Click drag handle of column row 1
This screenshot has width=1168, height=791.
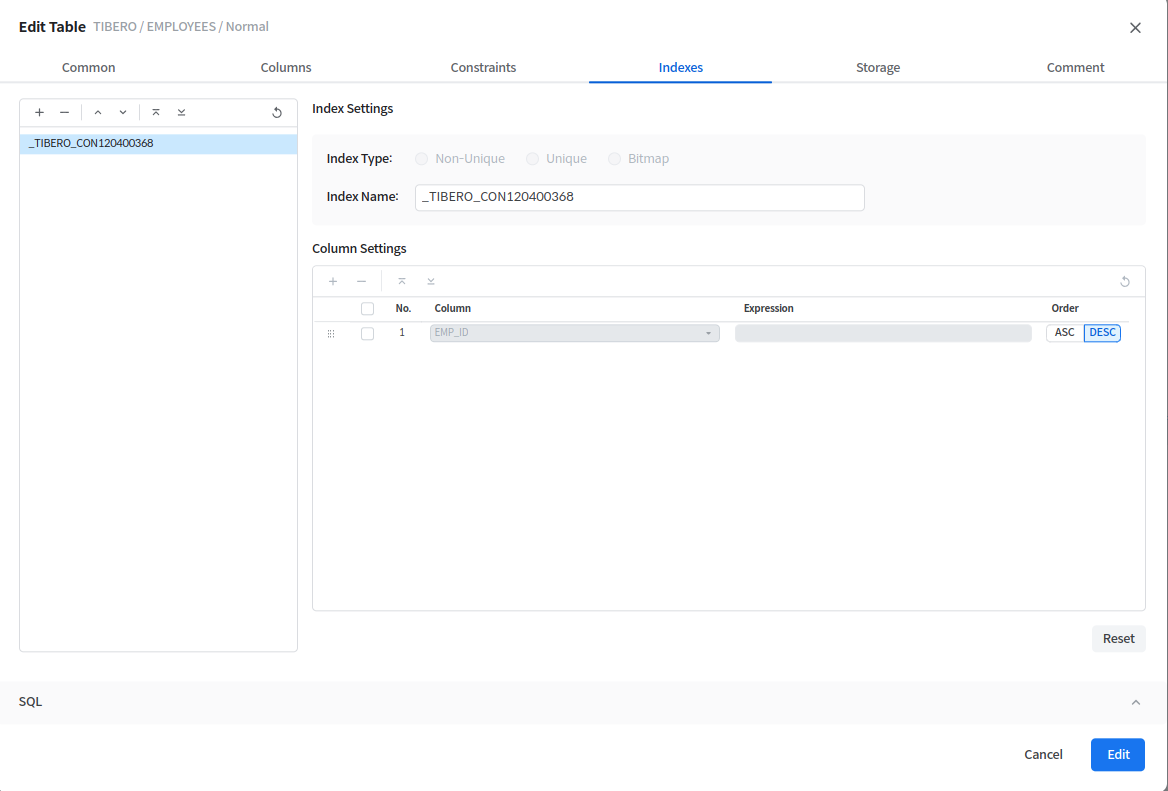click(331, 333)
